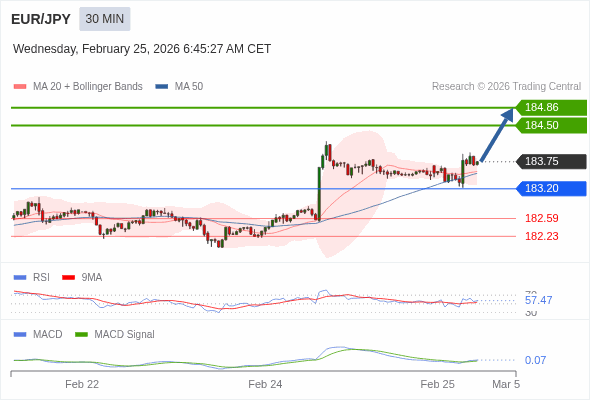This screenshot has height=400, width=590.
Task: Click the 184.50 resistance price tag
Action: (551, 125)
